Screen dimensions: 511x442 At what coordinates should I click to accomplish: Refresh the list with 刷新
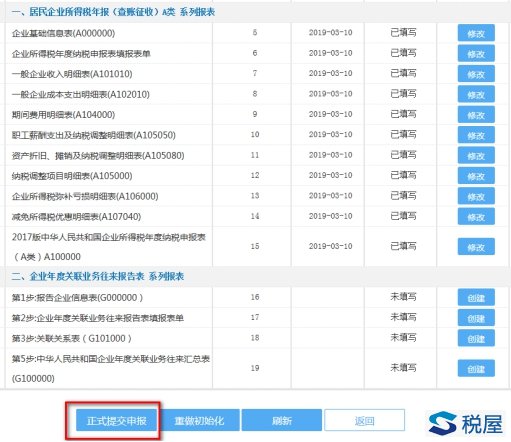click(282, 421)
